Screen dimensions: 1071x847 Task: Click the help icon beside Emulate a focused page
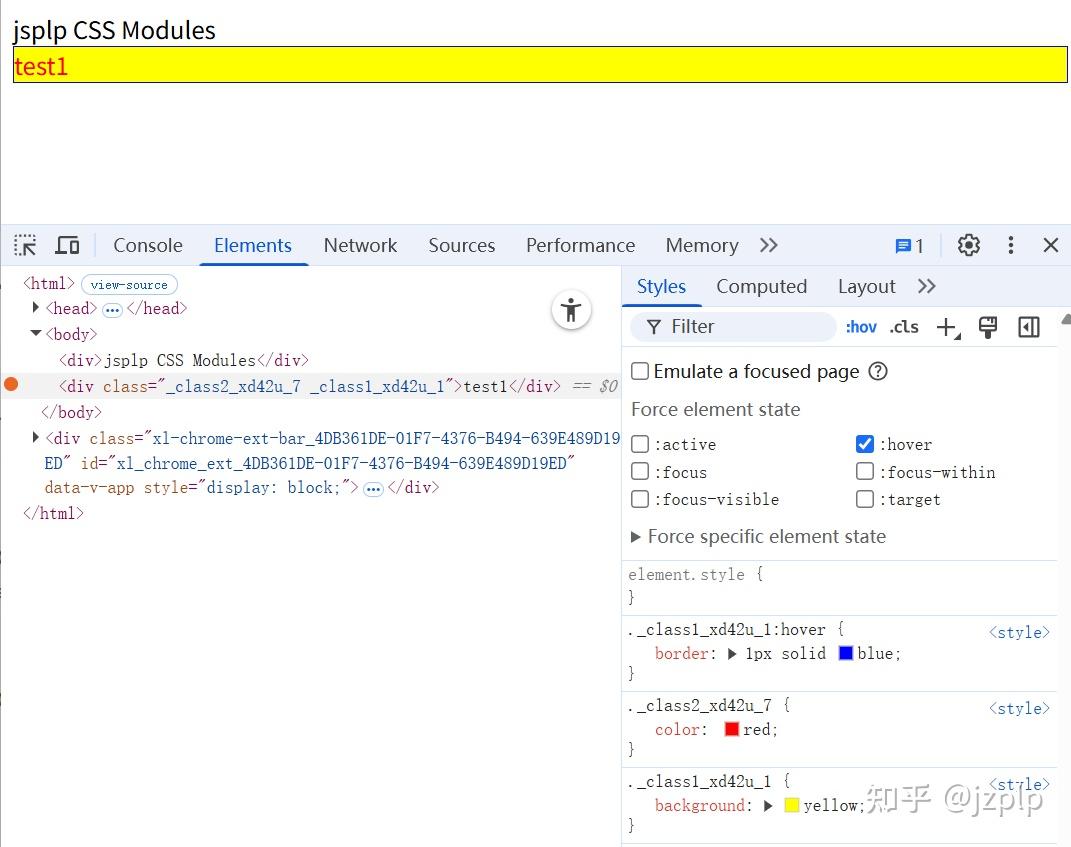click(x=878, y=372)
